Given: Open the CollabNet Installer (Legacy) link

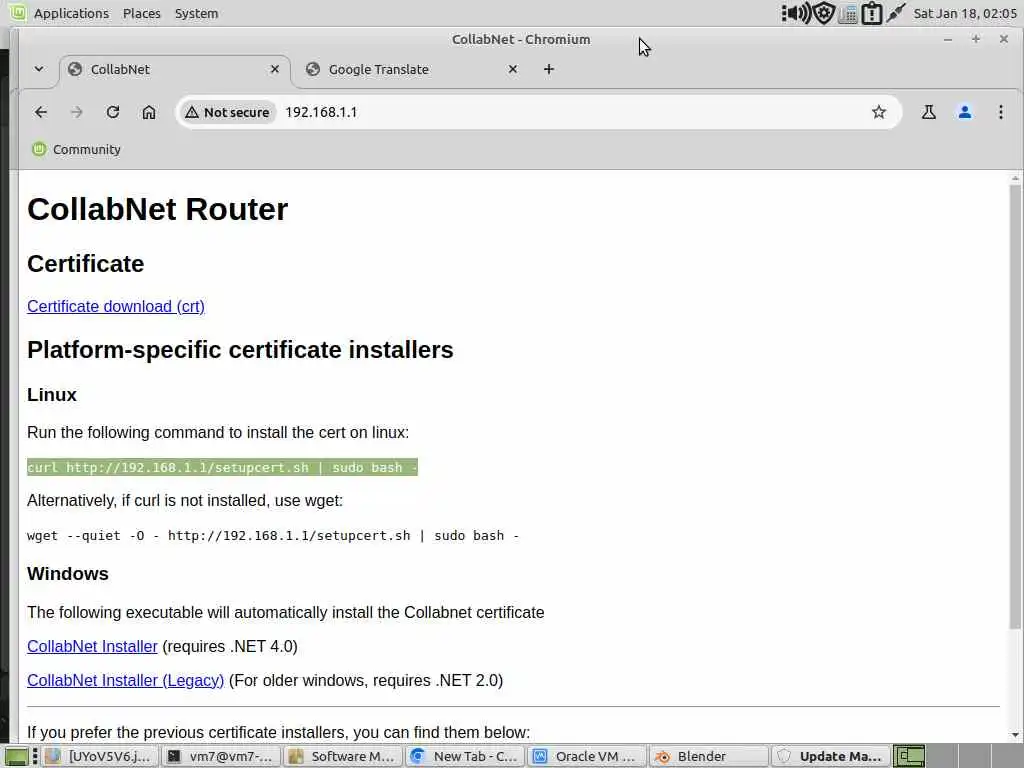Looking at the screenshot, I should tap(125, 680).
